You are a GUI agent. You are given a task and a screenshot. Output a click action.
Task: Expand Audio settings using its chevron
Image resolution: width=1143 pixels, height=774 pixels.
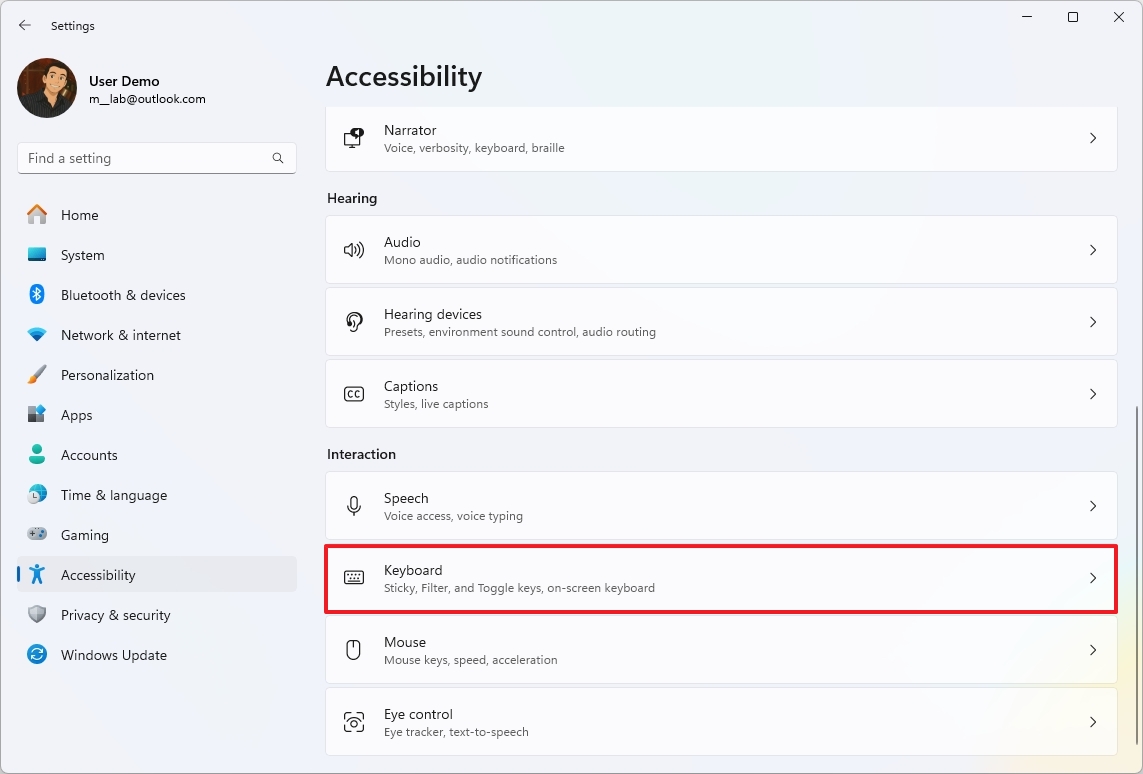(1092, 250)
